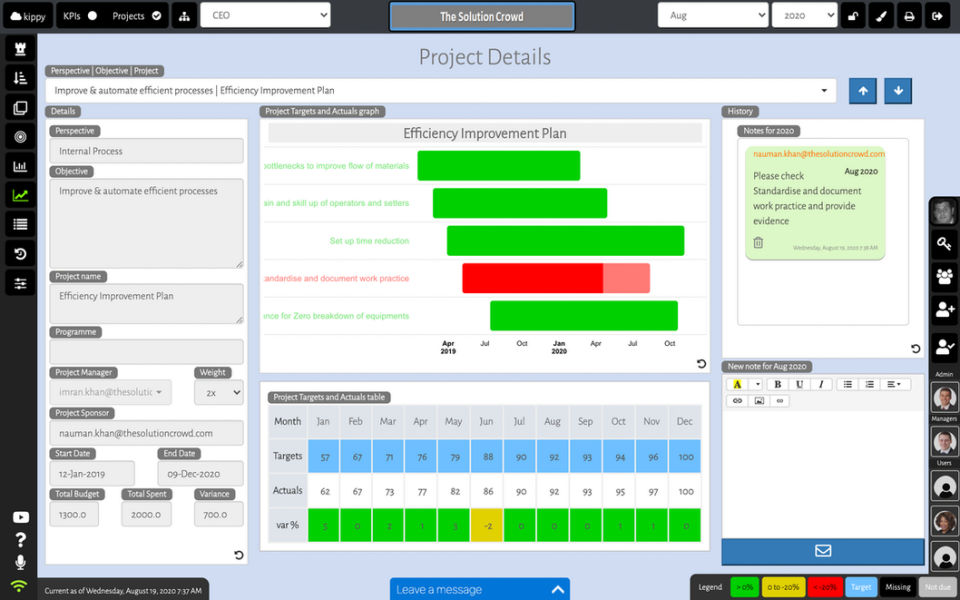Image resolution: width=960 pixels, height=600 pixels.
Task: Toggle the Projects switch in top bar
Action: [x=157, y=16]
